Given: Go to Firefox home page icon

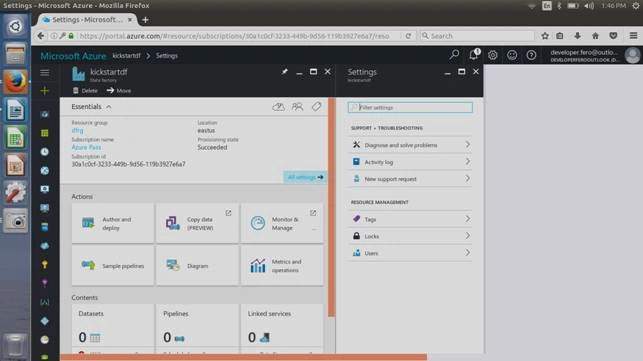Looking at the screenshot, I should point(595,36).
